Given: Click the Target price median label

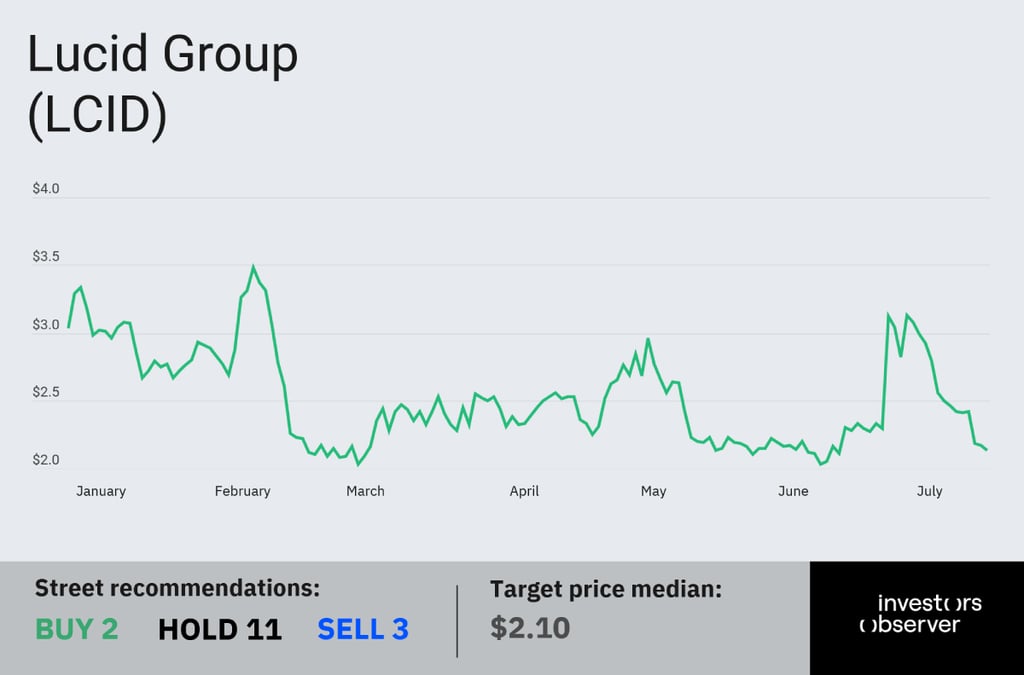Looking at the screenshot, I should pyautogui.click(x=606, y=589).
